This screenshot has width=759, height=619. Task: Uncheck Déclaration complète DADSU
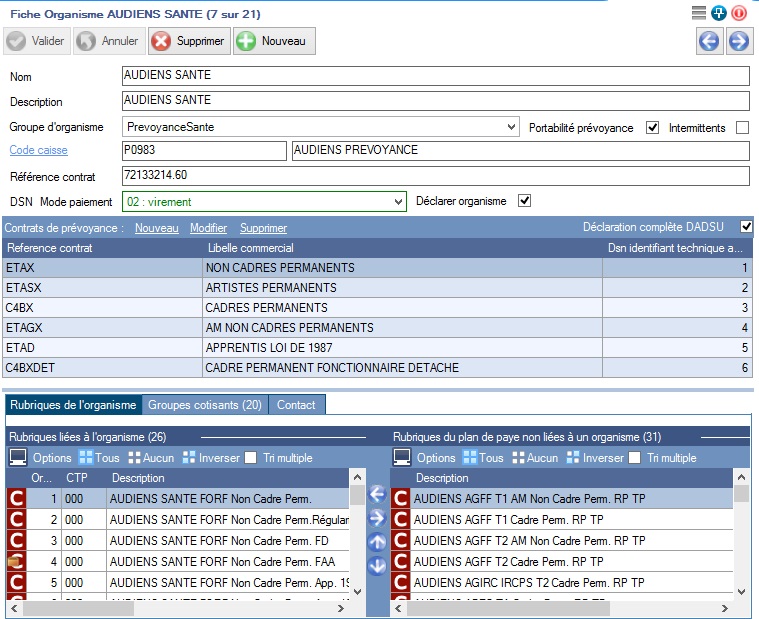pos(745,227)
